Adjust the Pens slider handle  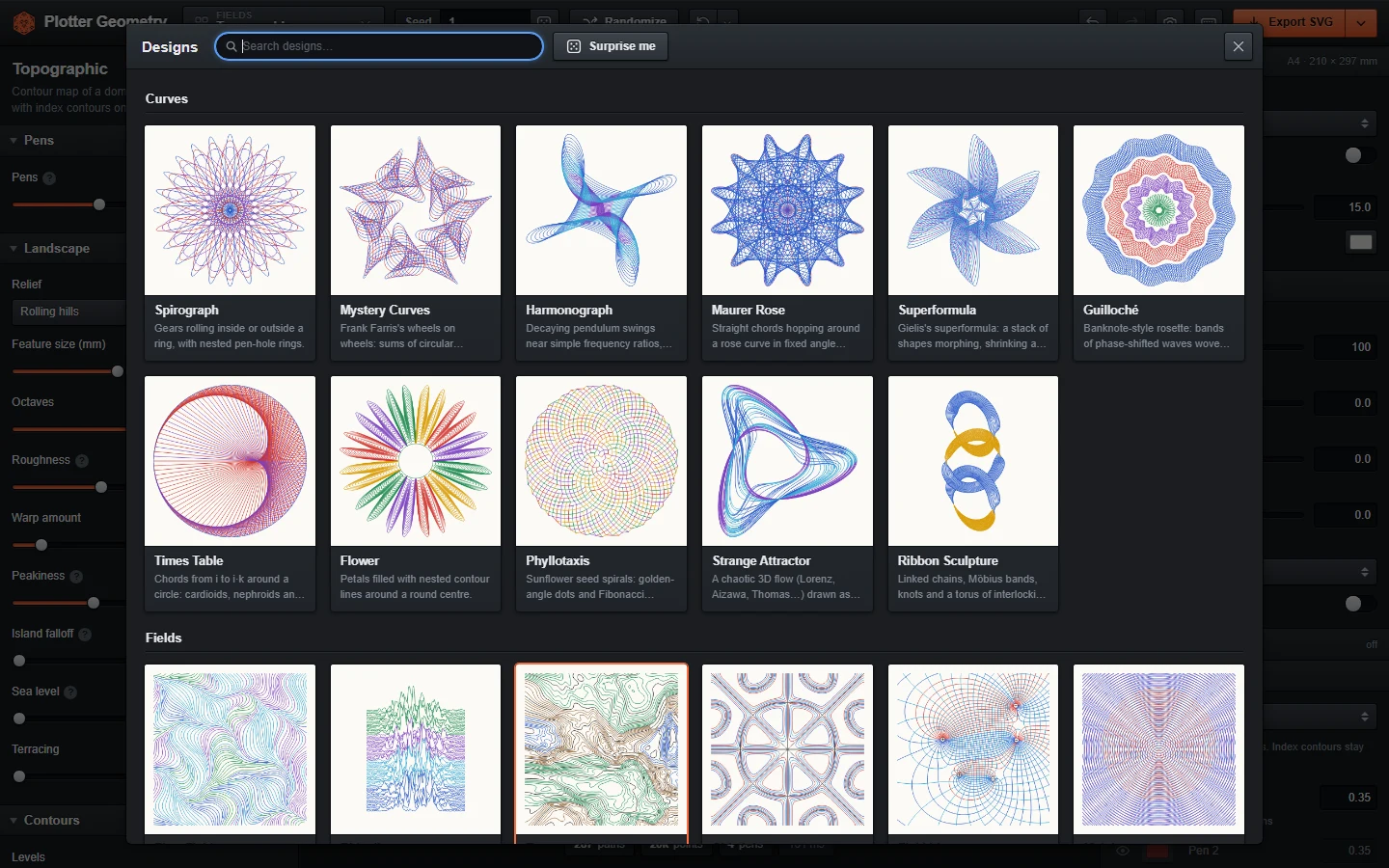tap(99, 204)
